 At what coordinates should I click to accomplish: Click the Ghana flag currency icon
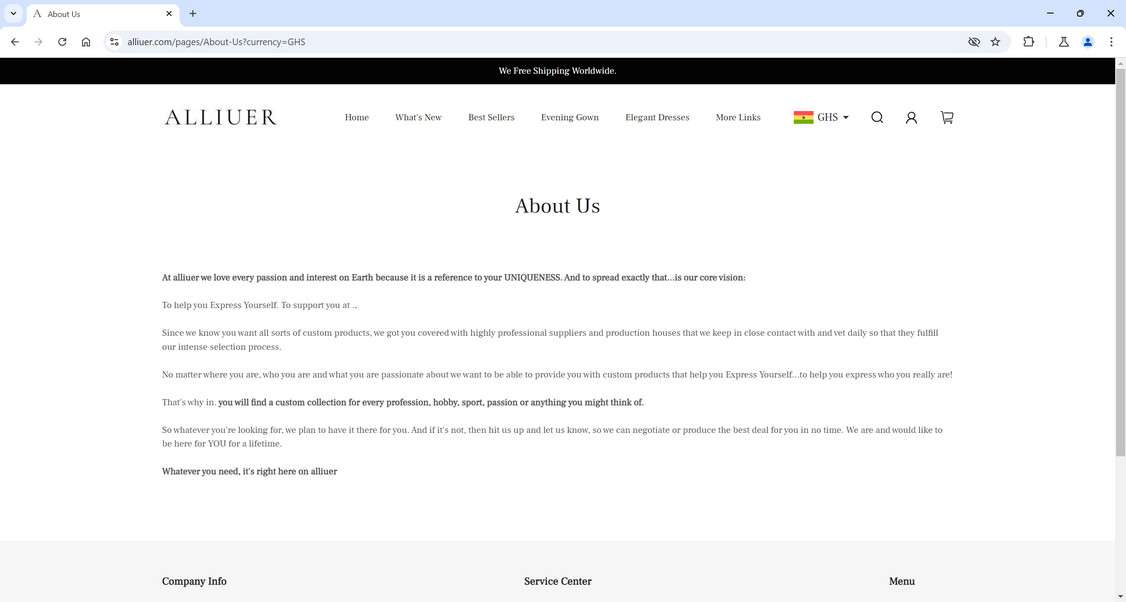[803, 117]
